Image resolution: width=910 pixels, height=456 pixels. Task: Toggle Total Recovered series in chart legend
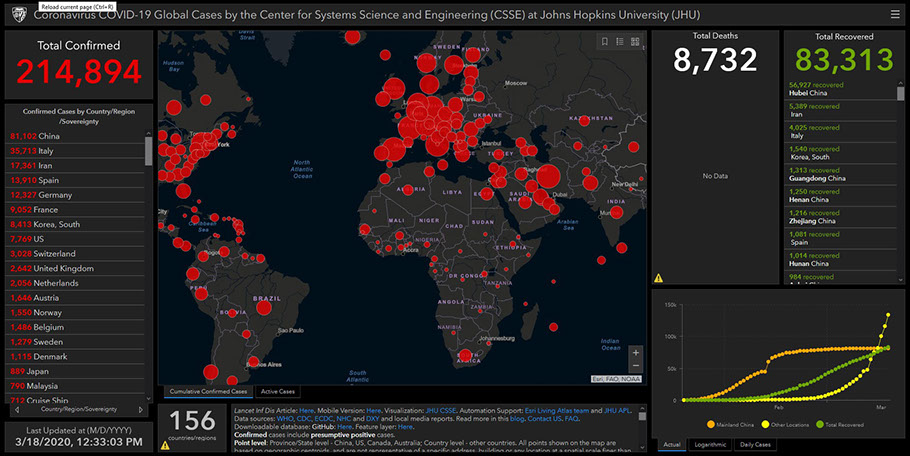840,425
